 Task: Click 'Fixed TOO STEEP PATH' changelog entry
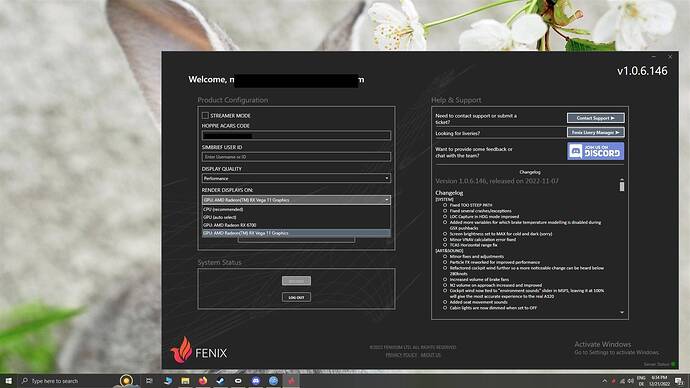pos(471,205)
